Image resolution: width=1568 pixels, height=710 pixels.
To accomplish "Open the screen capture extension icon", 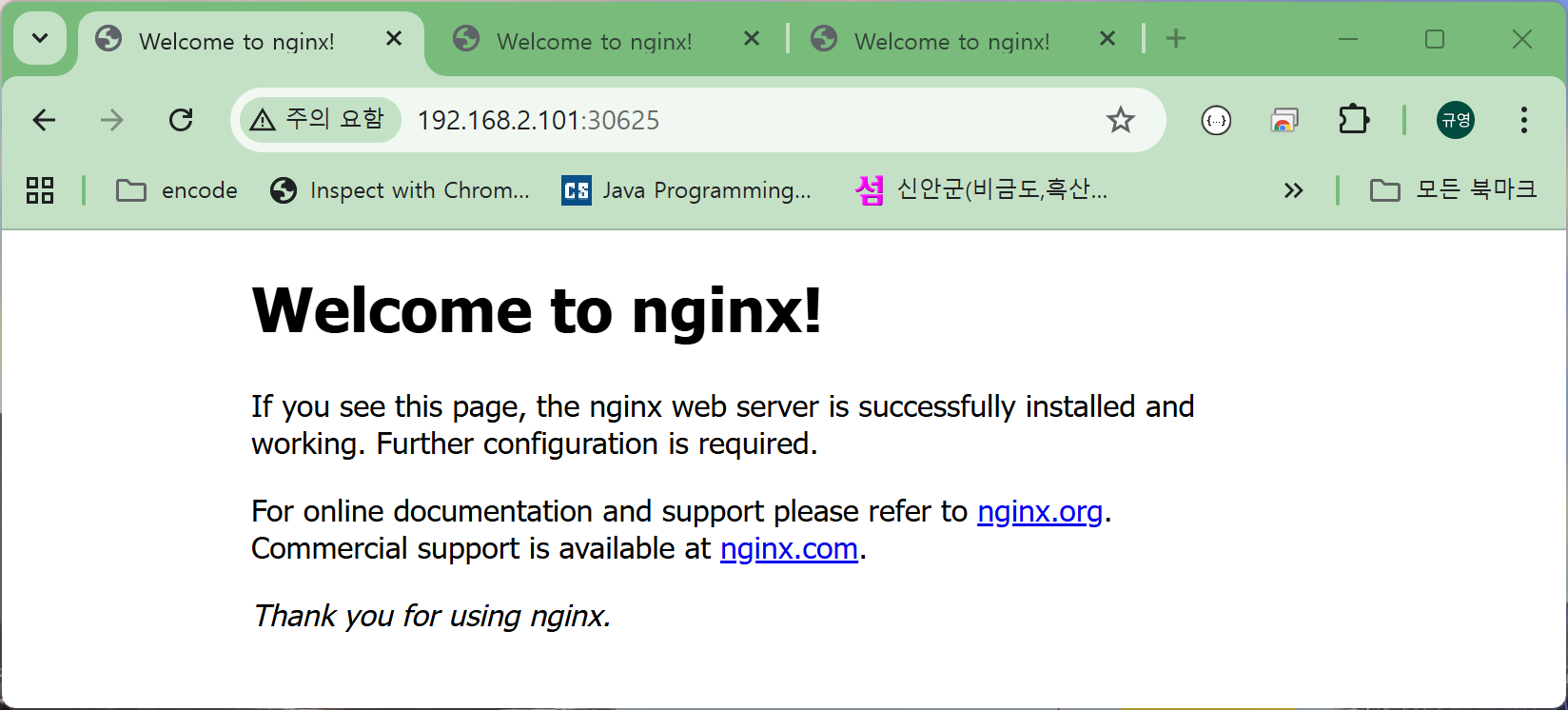I will click(x=1284, y=120).
